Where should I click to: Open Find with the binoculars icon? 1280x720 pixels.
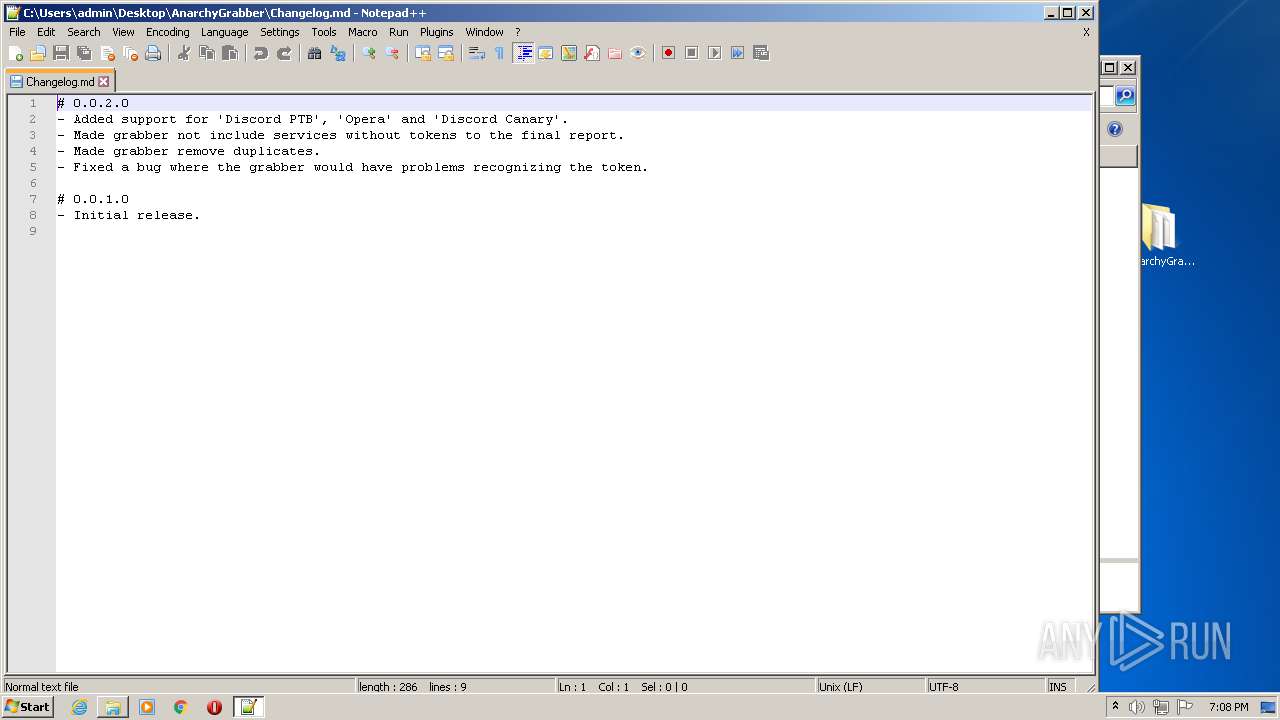(x=315, y=53)
